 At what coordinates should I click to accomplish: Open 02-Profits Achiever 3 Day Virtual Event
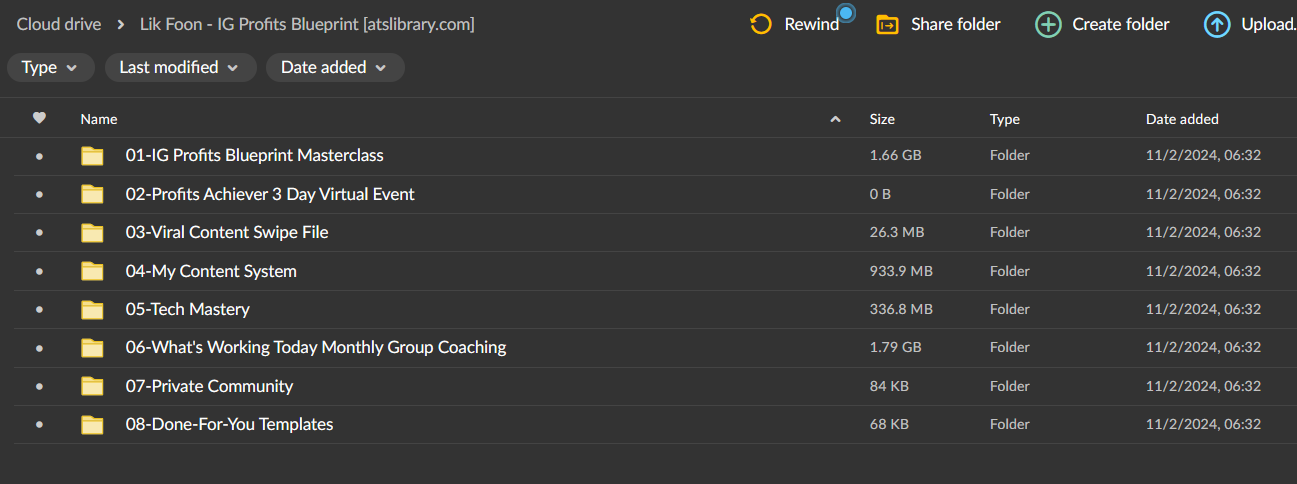pyautogui.click(x=270, y=194)
